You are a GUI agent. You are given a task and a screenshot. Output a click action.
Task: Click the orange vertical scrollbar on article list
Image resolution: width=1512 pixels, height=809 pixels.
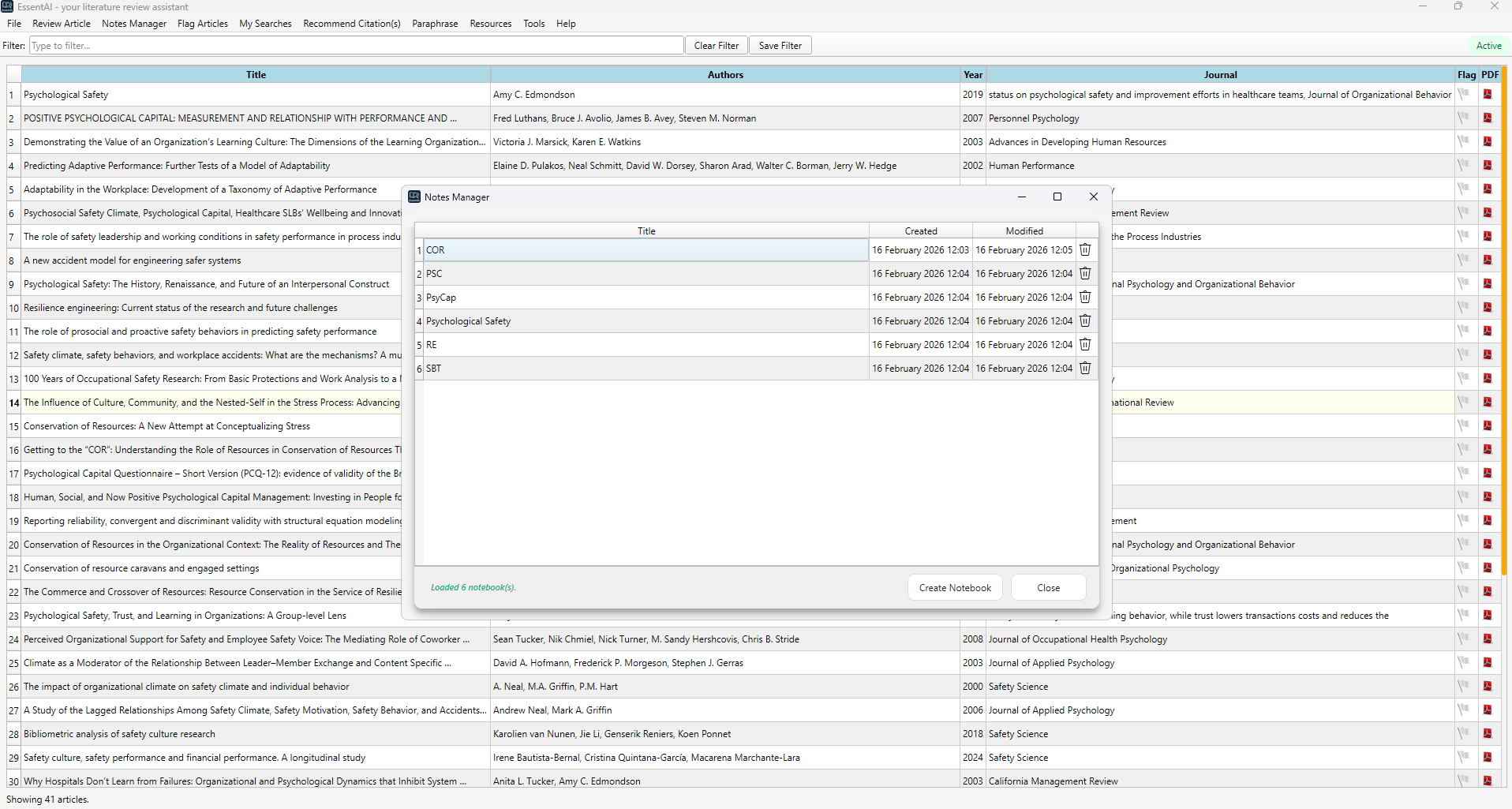pos(1504,316)
